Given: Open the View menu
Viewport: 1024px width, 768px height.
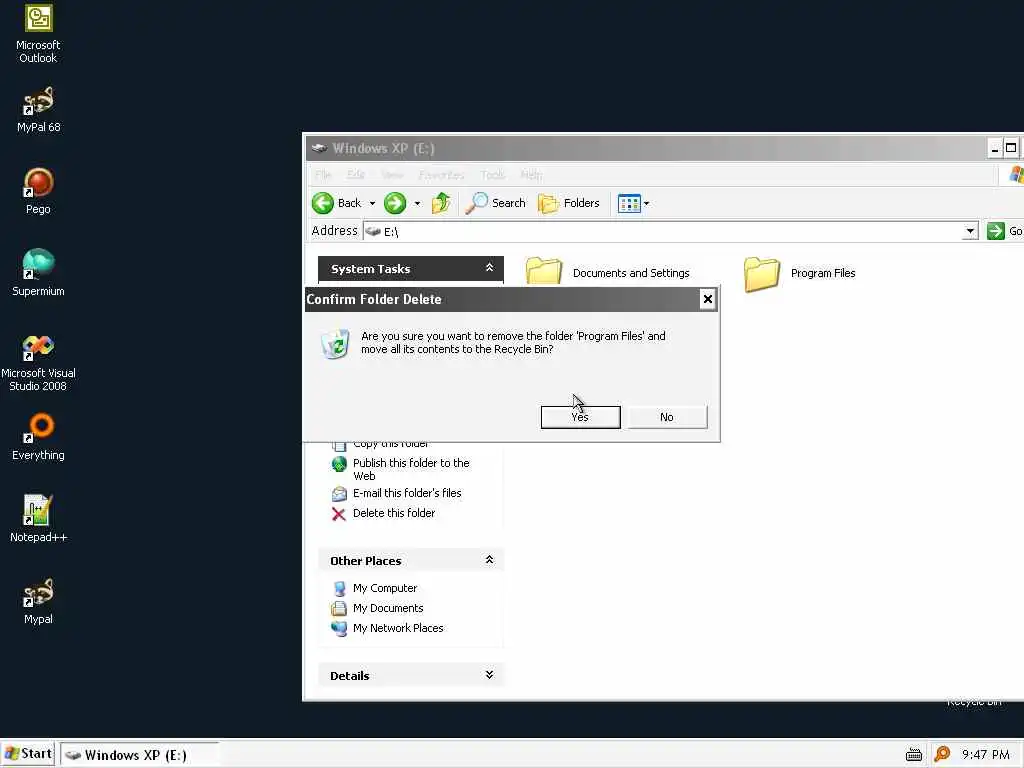Looking at the screenshot, I should pyautogui.click(x=392, y=175).
